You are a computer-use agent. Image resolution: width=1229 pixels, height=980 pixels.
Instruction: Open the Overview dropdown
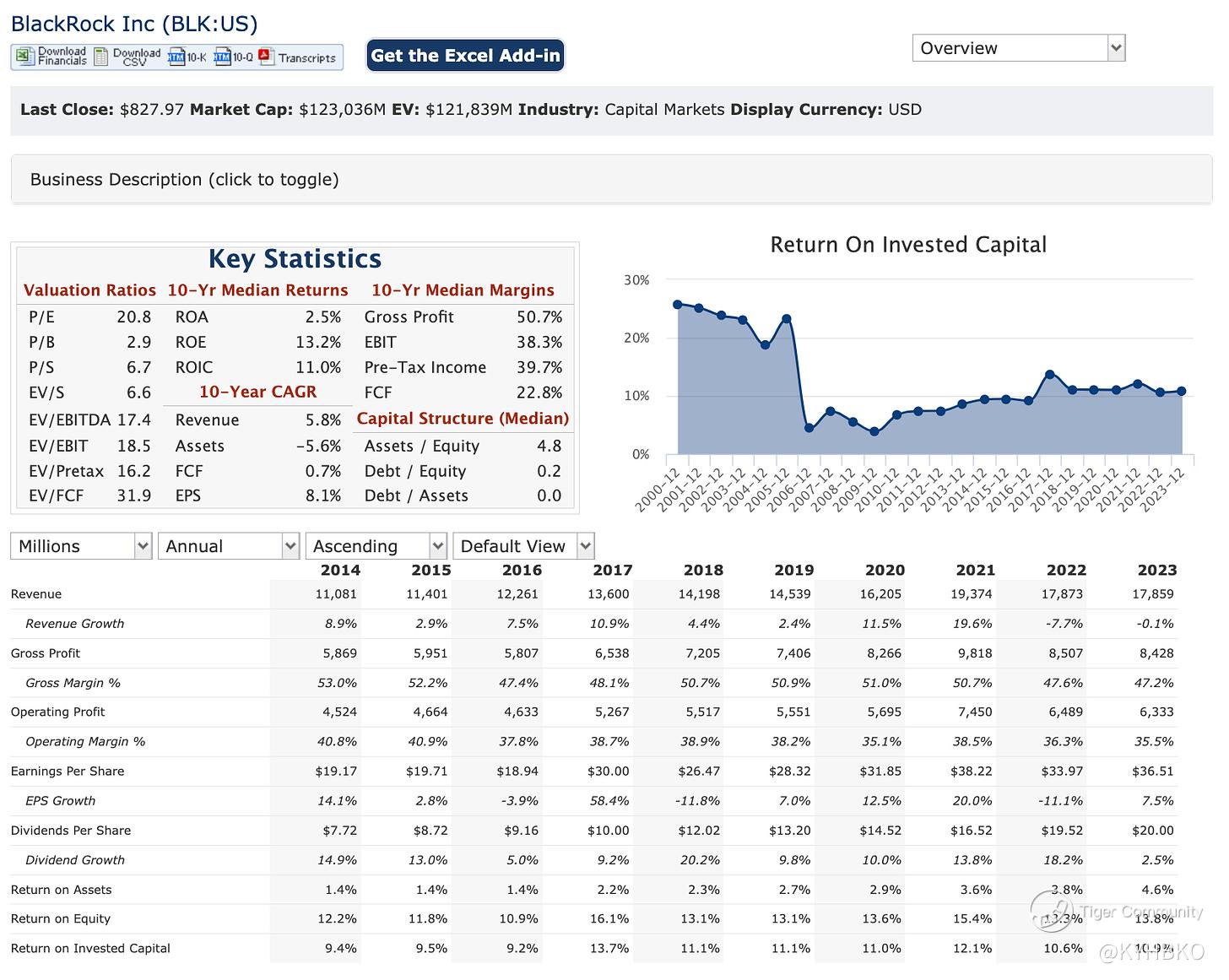point(1019,48)
